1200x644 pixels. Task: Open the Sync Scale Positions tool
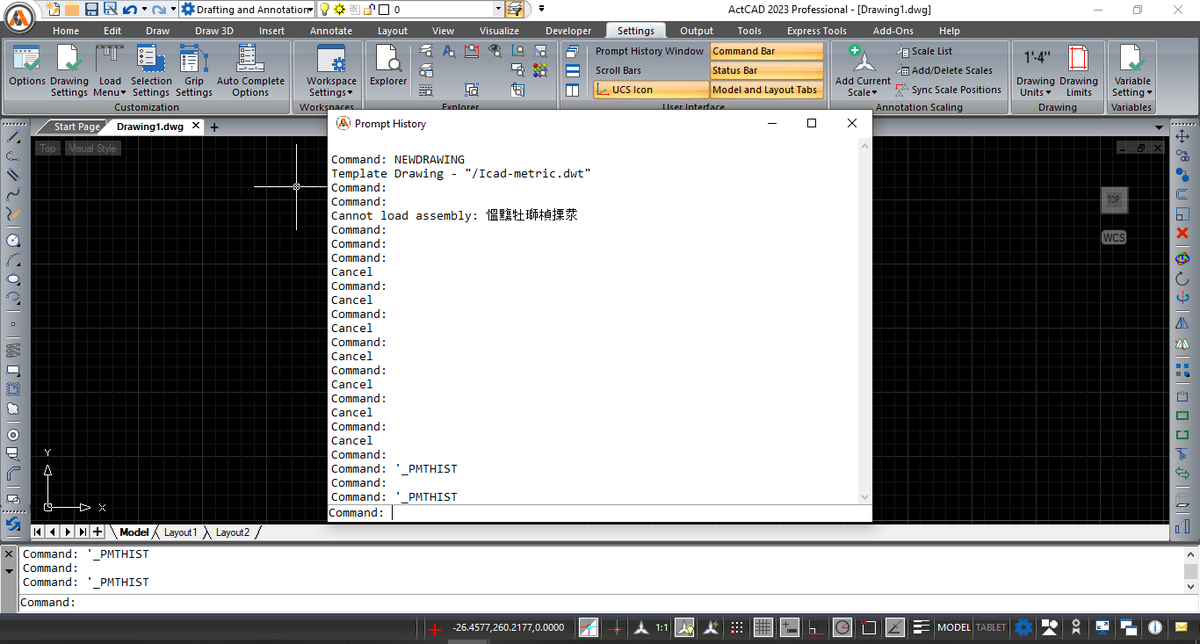click(948, 90)
